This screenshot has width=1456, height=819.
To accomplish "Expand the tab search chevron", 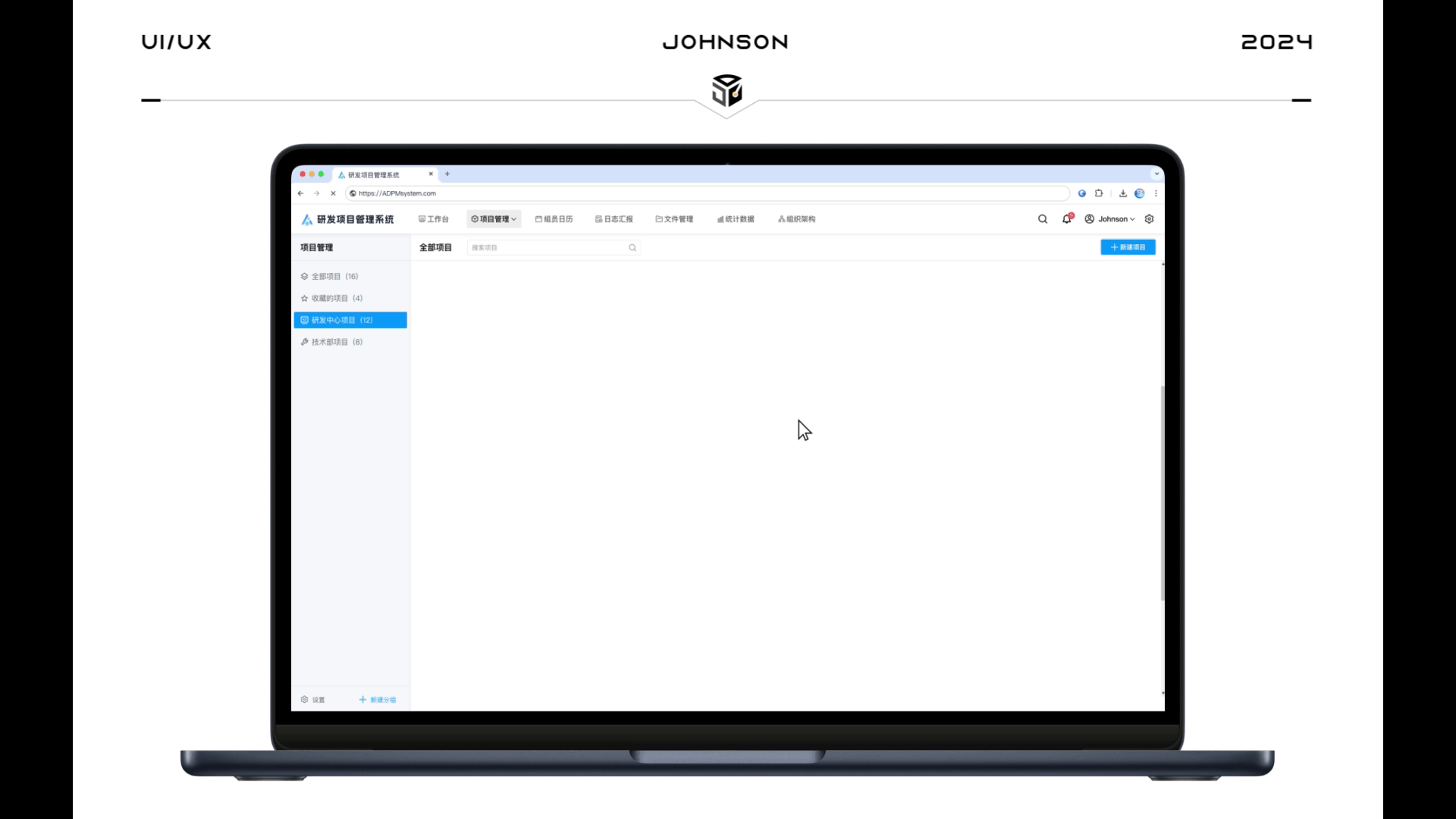I will pyautogui.click(x=1156, y=174).
